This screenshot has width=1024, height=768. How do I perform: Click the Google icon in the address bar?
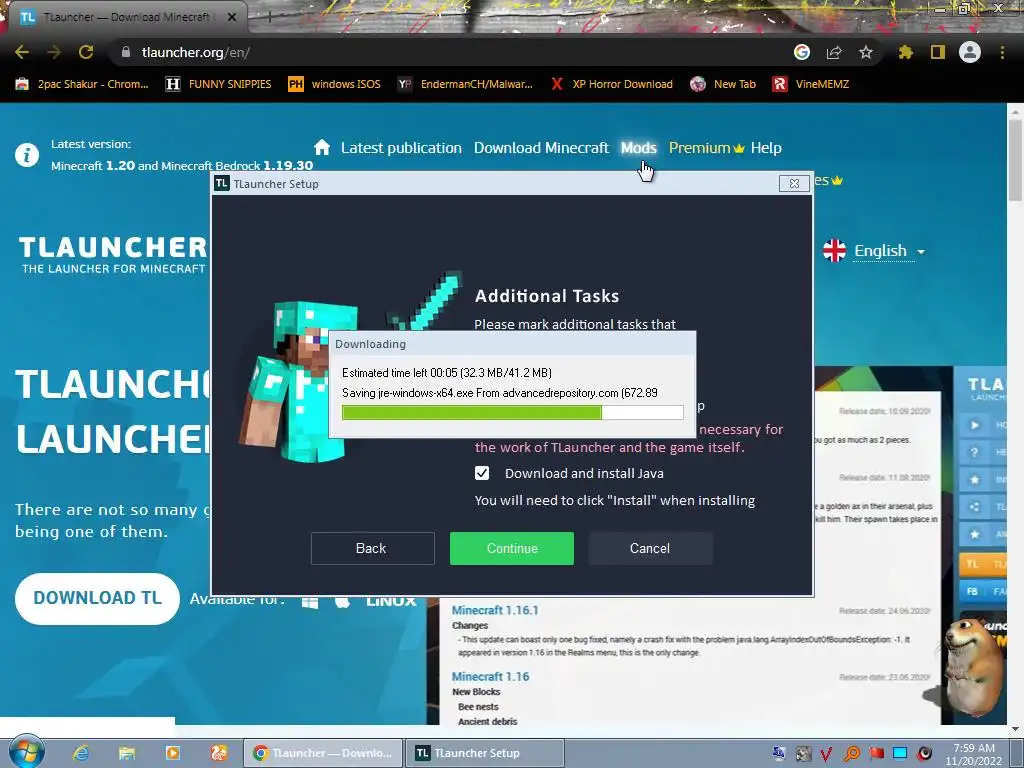(x=802, y=52)
